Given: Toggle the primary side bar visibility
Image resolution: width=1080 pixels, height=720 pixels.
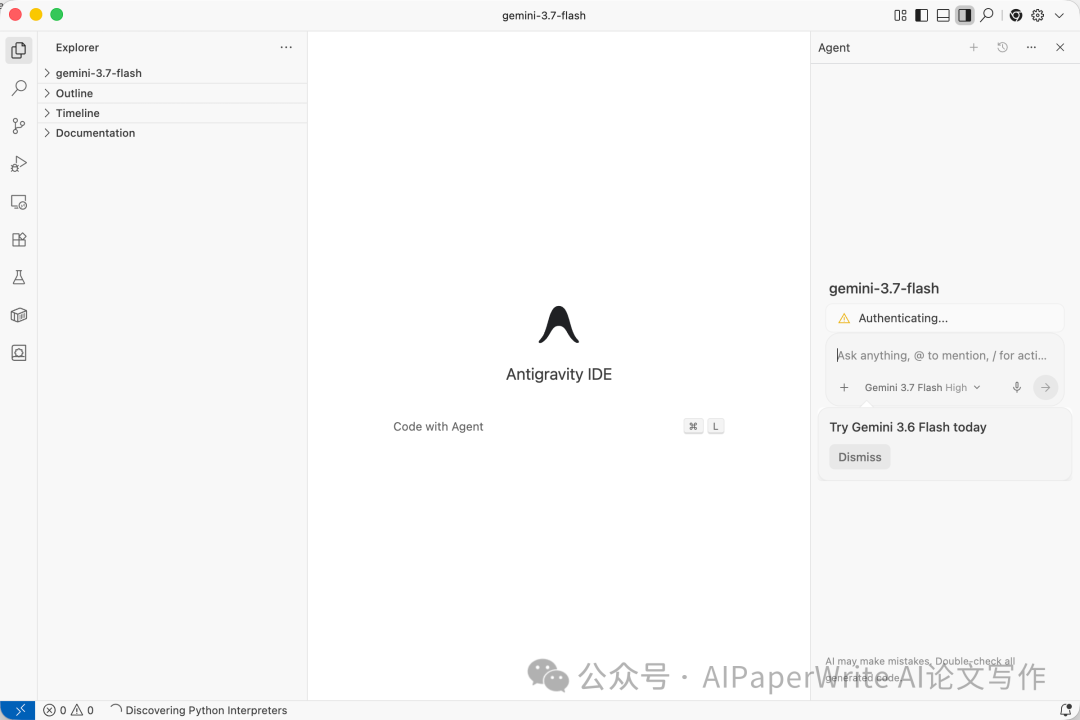Looking at the screenshot, I should click(922, 15).
